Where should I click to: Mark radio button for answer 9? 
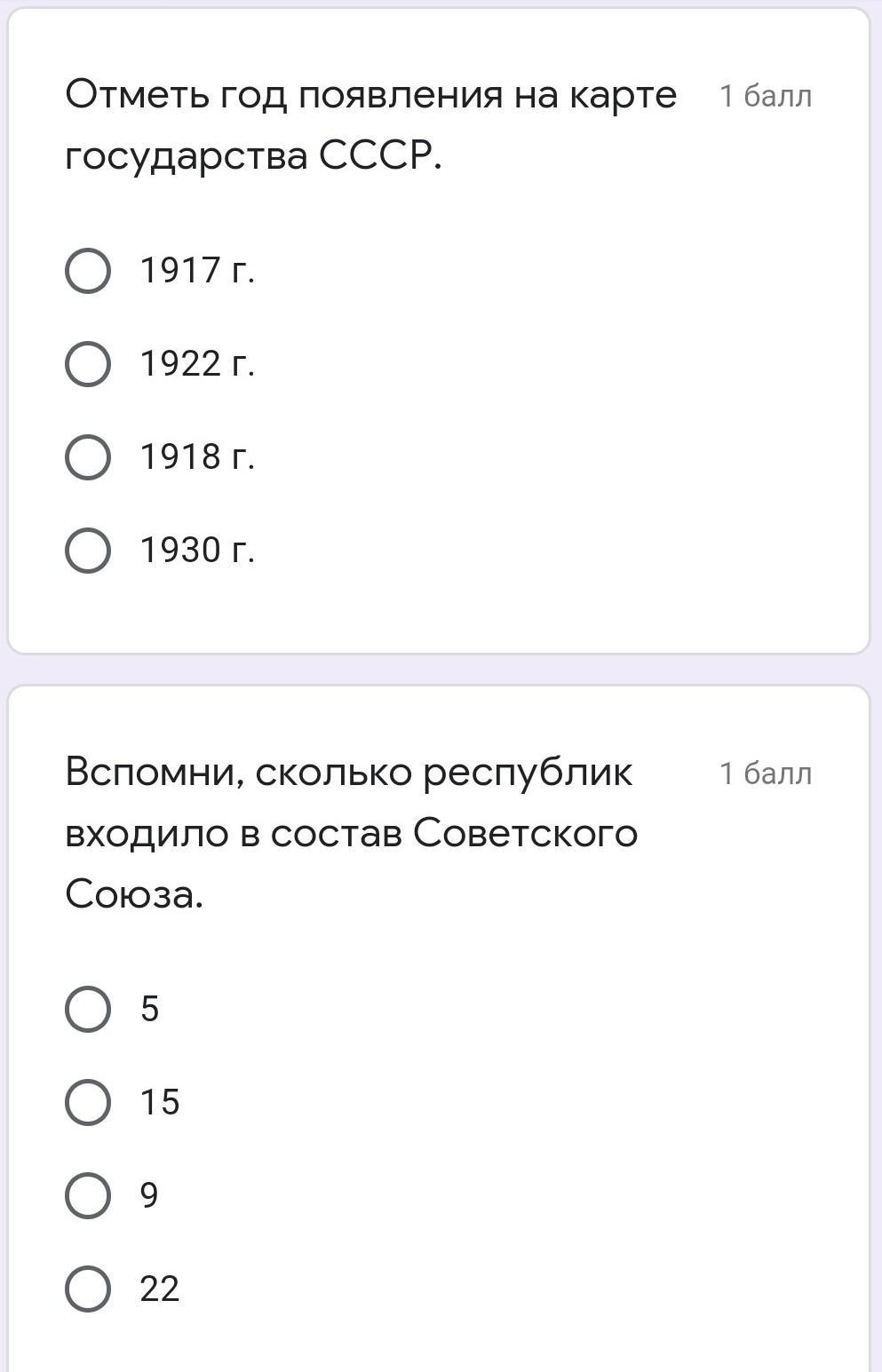coord(88,1195)
